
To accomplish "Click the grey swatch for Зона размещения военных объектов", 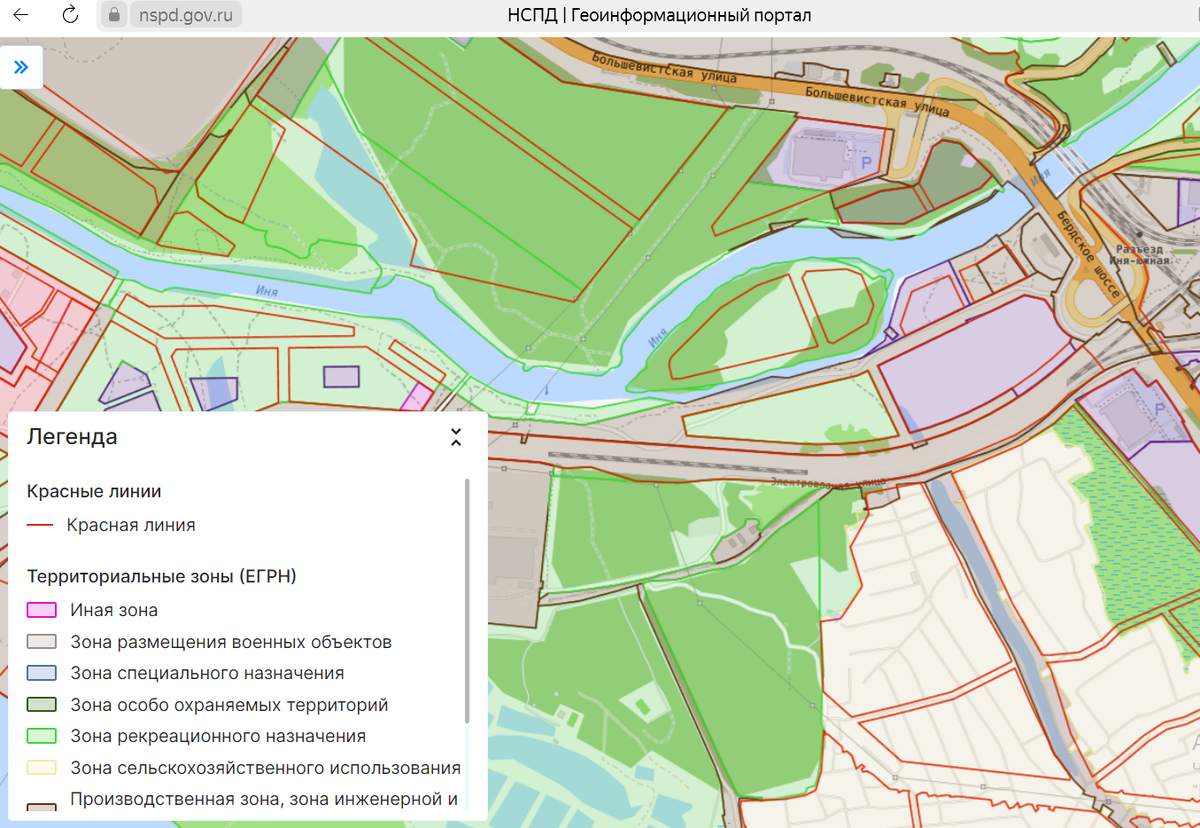I will [x=41, y=642].
